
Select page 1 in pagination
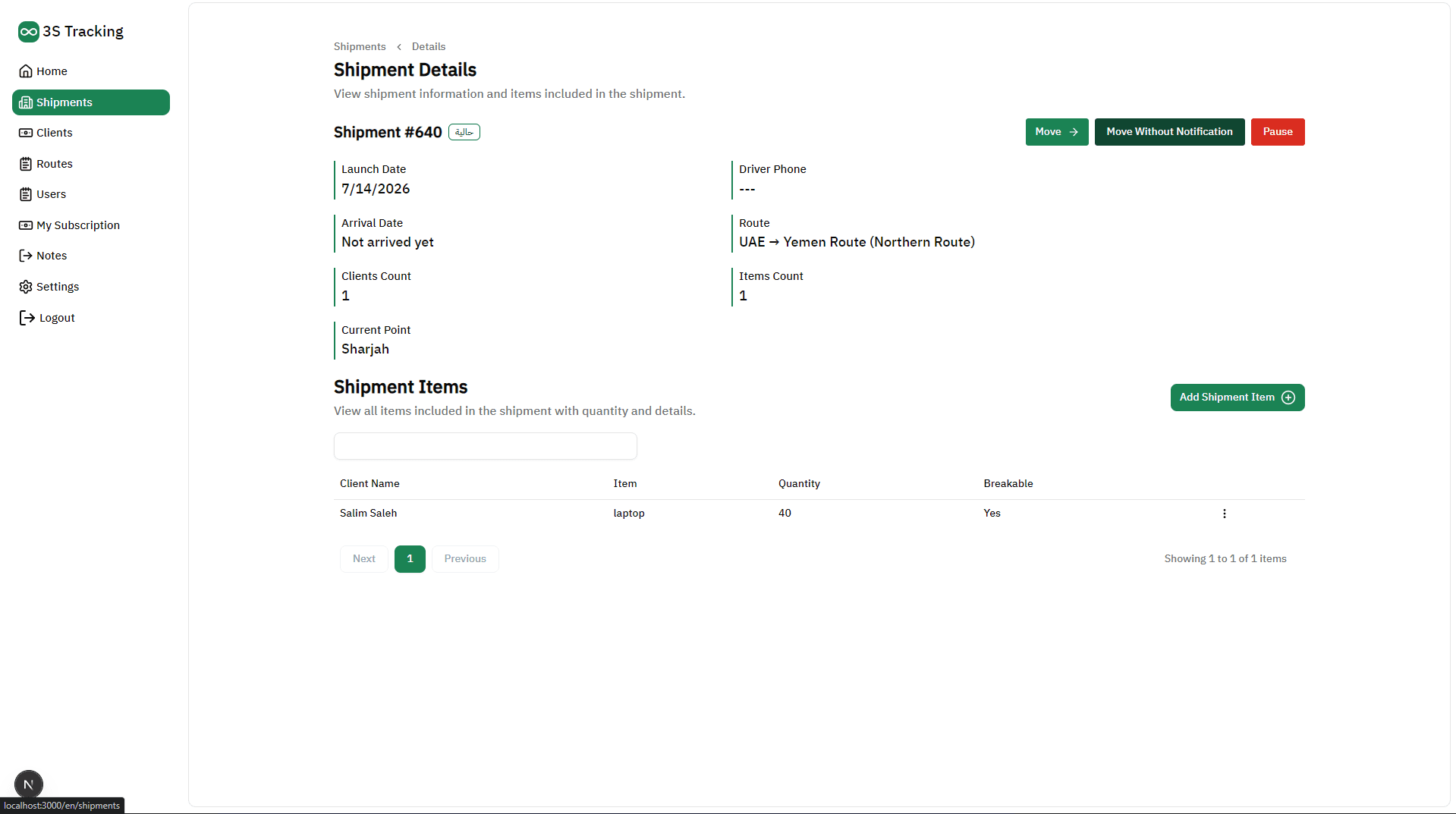pos(410,559)
